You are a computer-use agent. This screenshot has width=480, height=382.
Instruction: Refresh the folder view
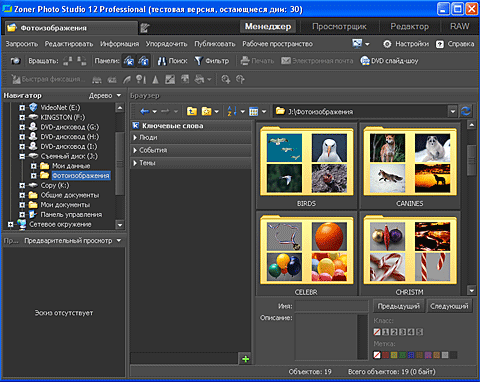pos(466,111)
